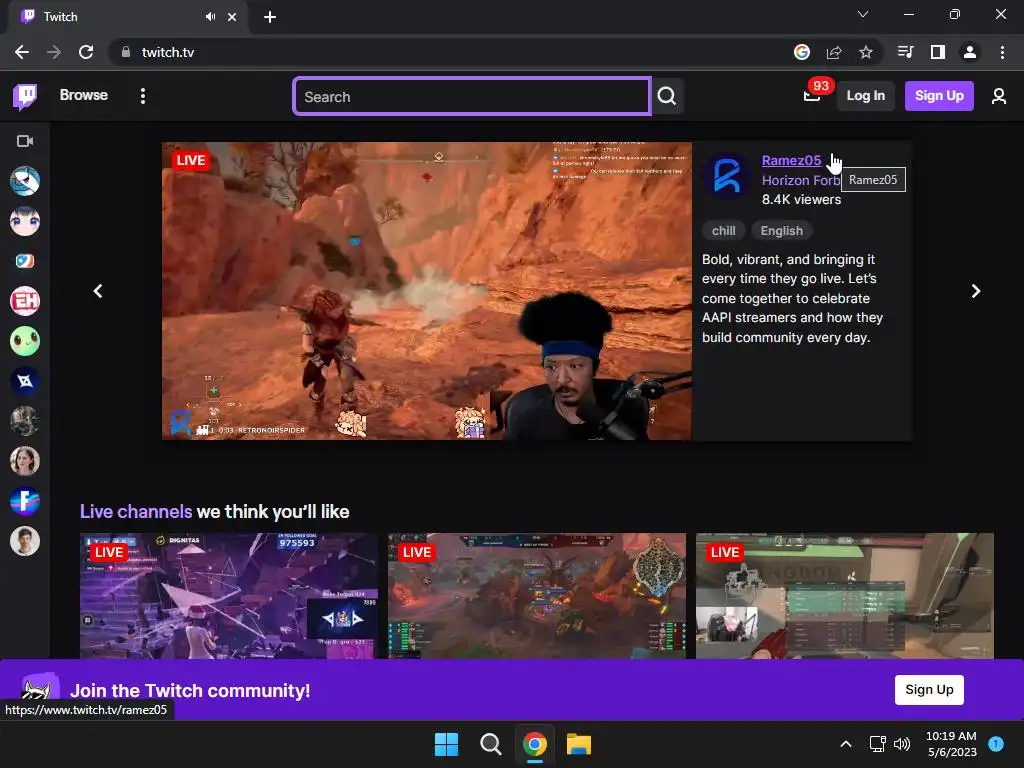Open the volume control in system tray
Viewport: 1024px width, 768px height.
(902, 744)
